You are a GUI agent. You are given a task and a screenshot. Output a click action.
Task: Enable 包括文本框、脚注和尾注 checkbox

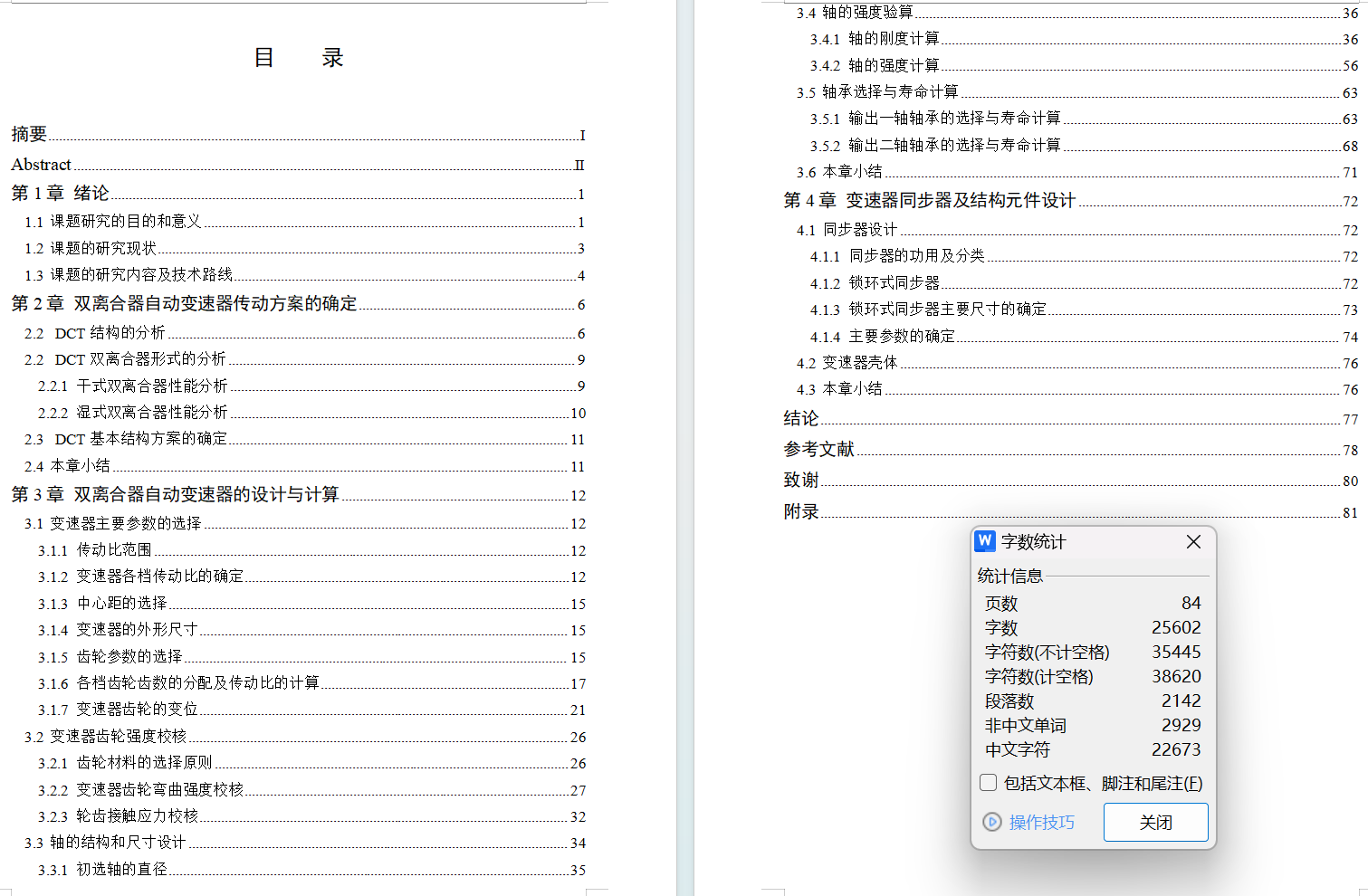coord(989,783)
